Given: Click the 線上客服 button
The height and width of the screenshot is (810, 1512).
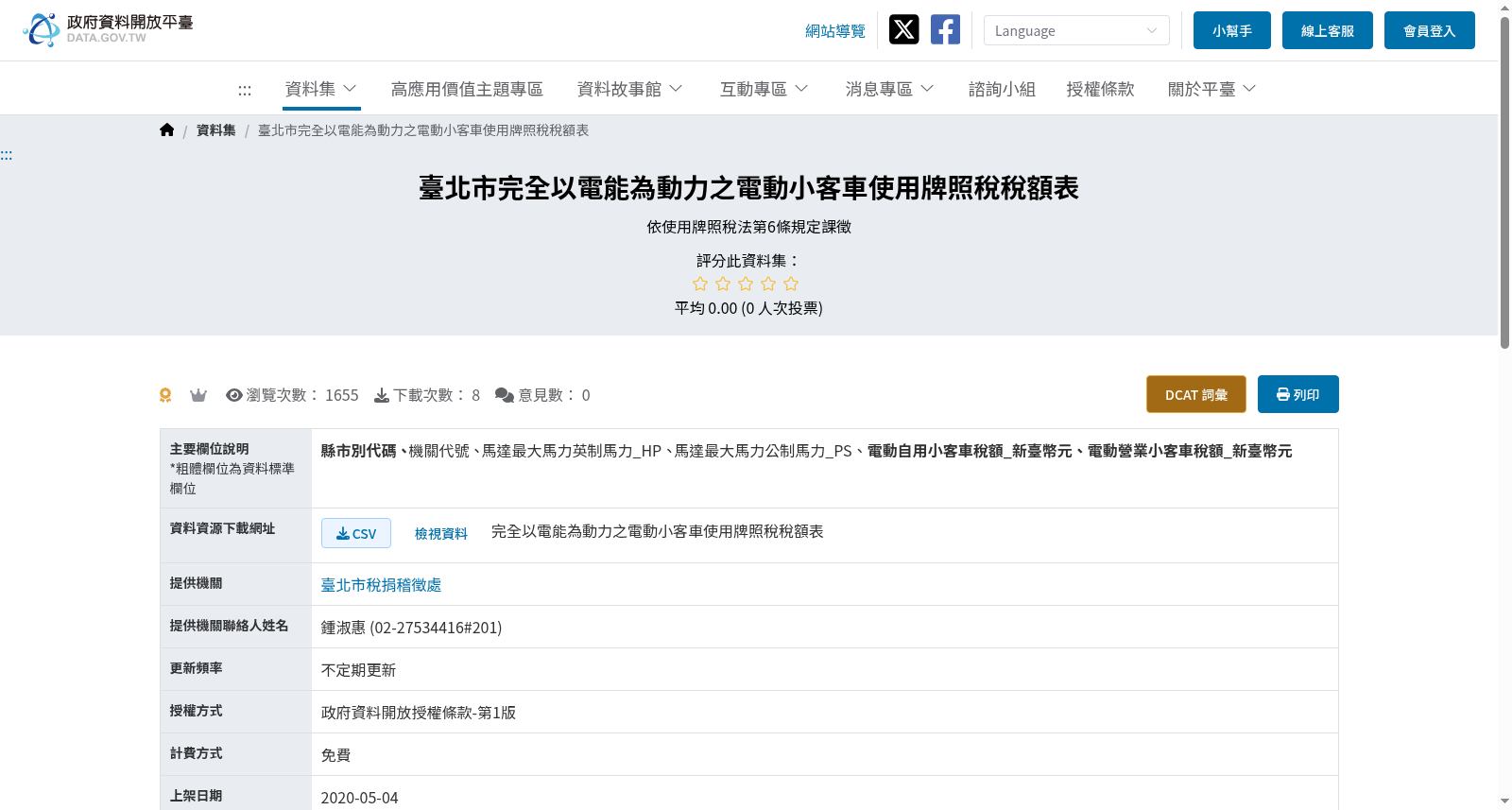Looking at the screenshot, I should pyautogui.click(x=1328, y=30).
